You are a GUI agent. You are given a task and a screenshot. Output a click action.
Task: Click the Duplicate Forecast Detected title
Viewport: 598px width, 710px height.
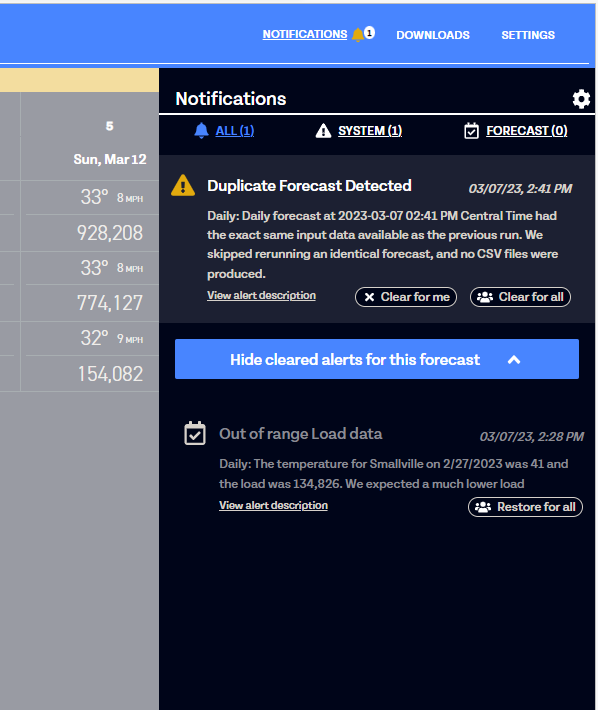[309, 186]
